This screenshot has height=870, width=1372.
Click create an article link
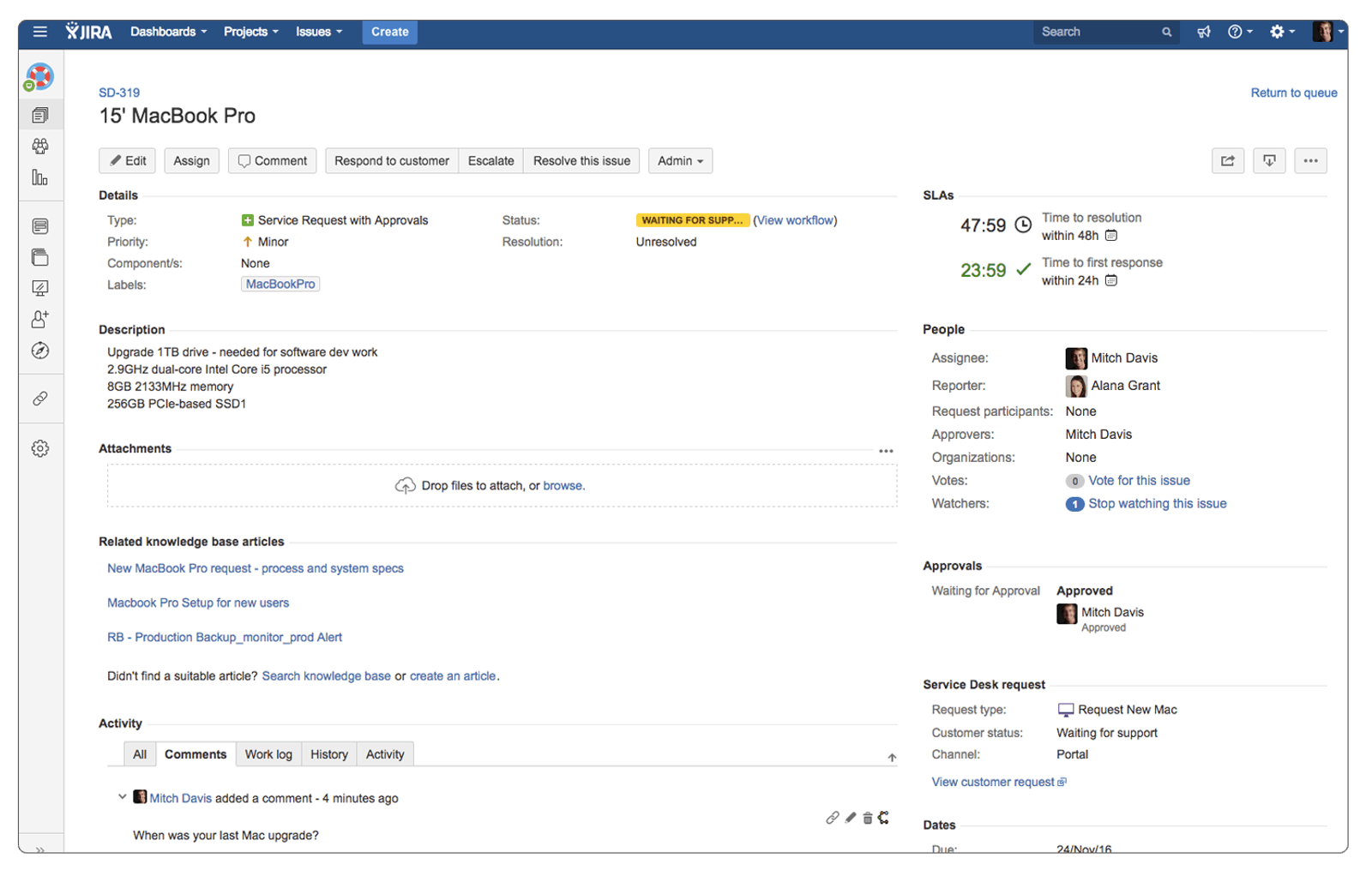453,675
